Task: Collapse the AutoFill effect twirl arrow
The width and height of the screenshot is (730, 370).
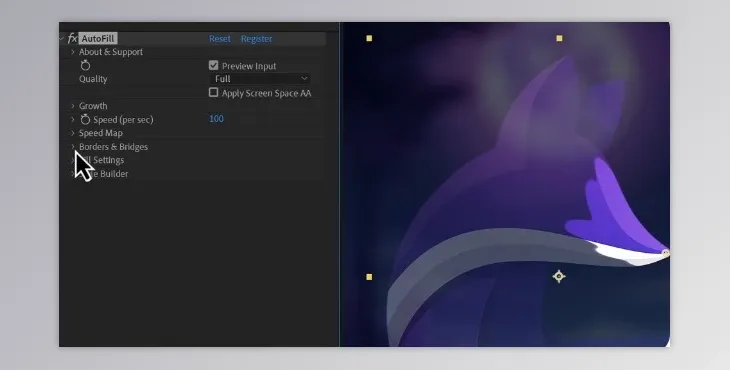Action: point(62,39)
